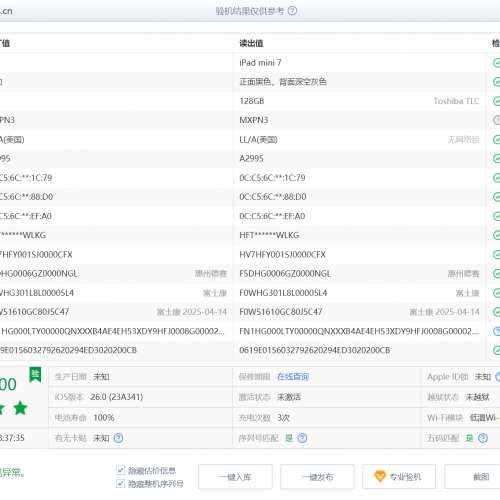
Task: Click the 截图 screenshot button
Action: pyautogui.click(x=472, y=477)
